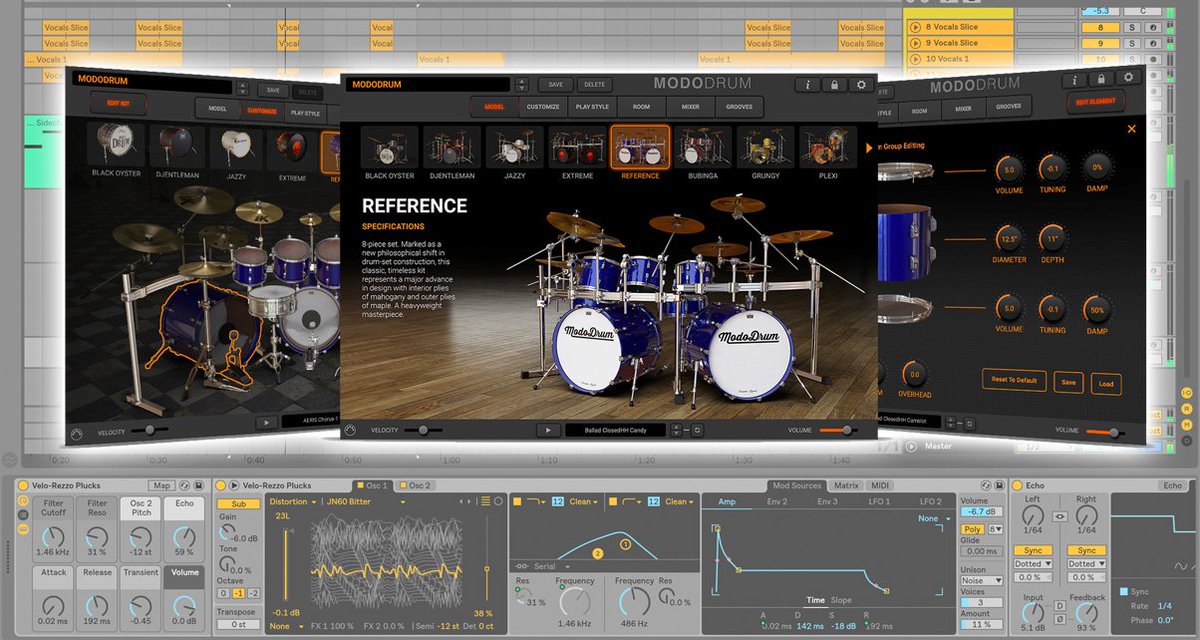Select the Bubinga kit in center window
The height and width of the screenshot is (640, 1200).
(703, 152)
